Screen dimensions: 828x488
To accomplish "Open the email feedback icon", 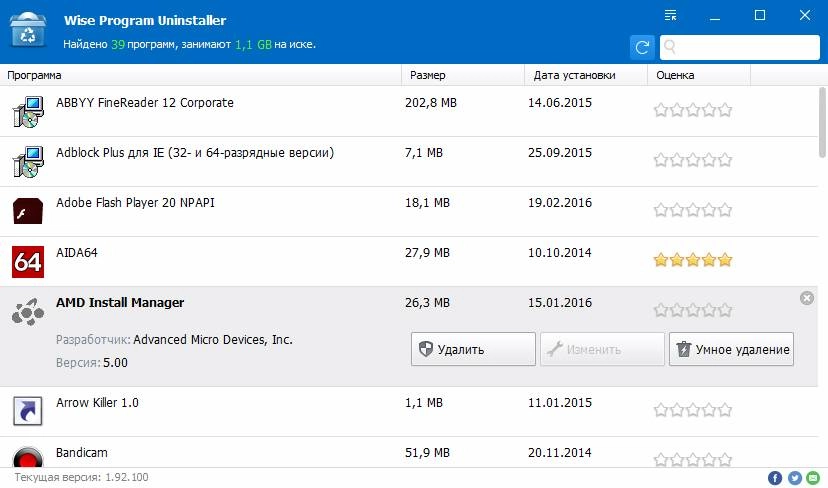I will click(x=814, y=478).
